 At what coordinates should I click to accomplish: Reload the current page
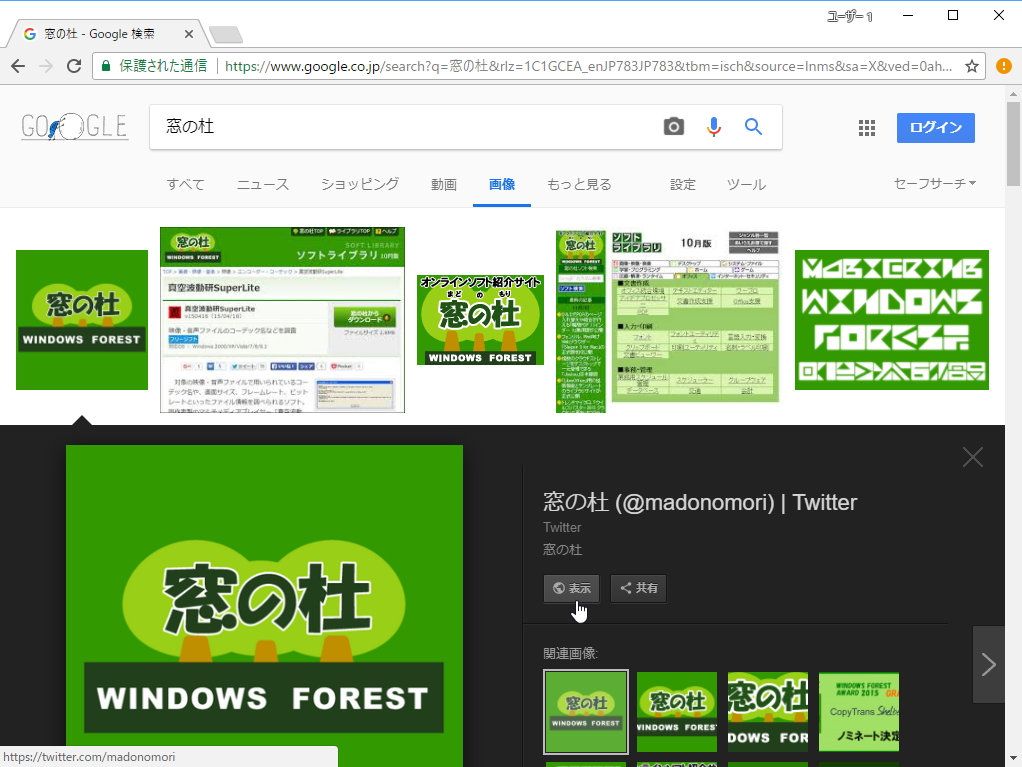(x=74, y=66)
